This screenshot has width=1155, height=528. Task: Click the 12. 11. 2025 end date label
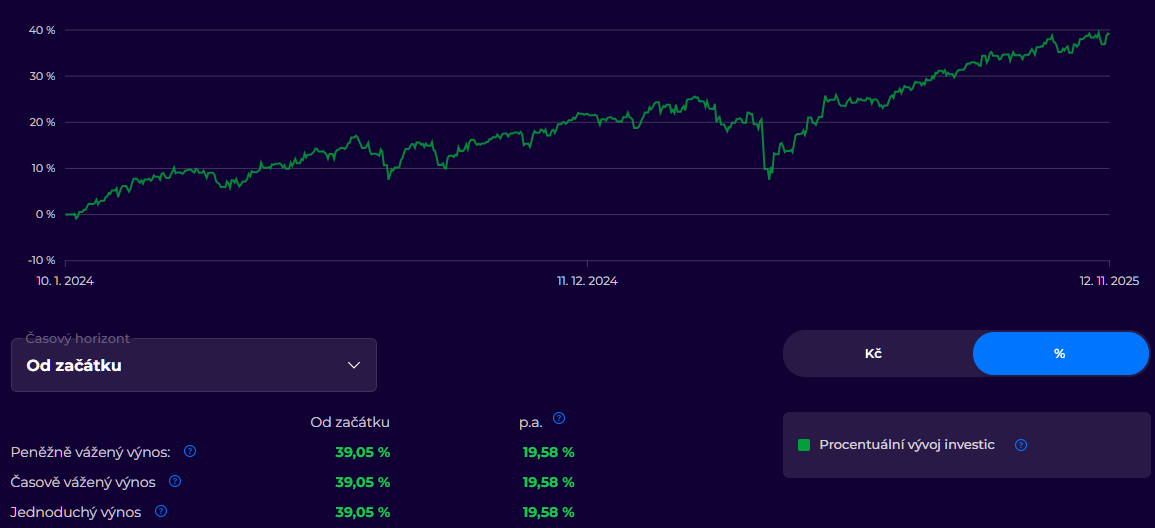[x=1109, y=281]
